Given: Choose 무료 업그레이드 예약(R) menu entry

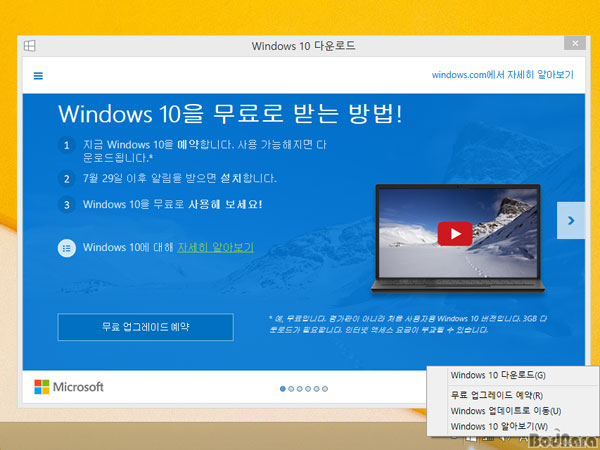Looking at the screenshot, I should click(x=513, y=395).
